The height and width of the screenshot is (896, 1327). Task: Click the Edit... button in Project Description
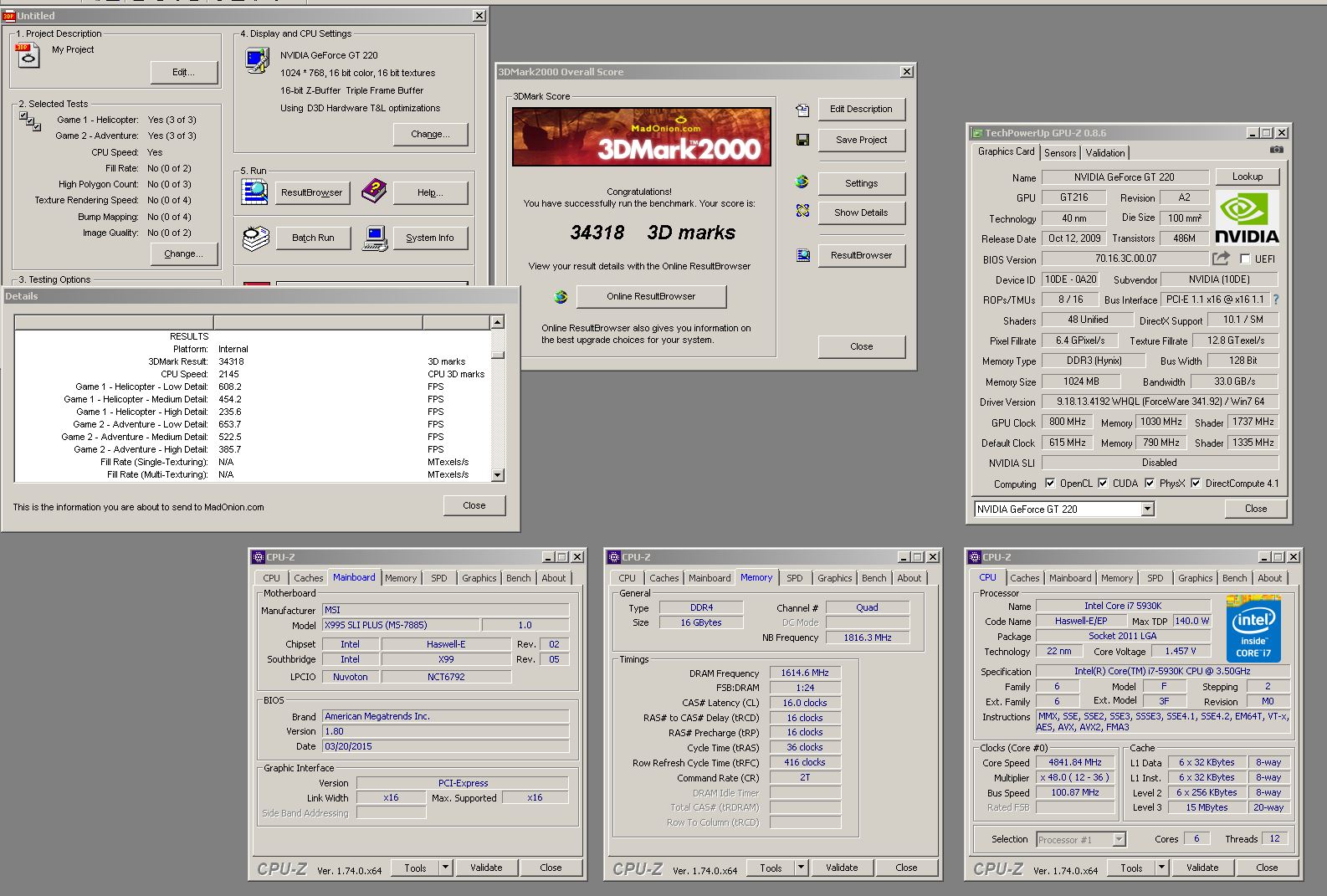click(184, 73)
